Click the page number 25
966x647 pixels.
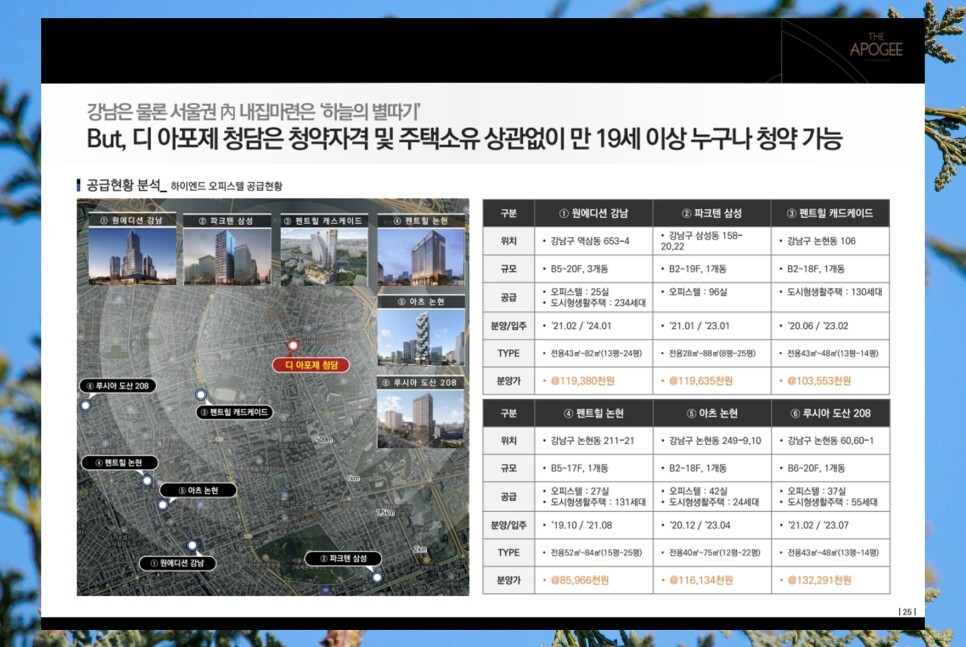(907, 612)
